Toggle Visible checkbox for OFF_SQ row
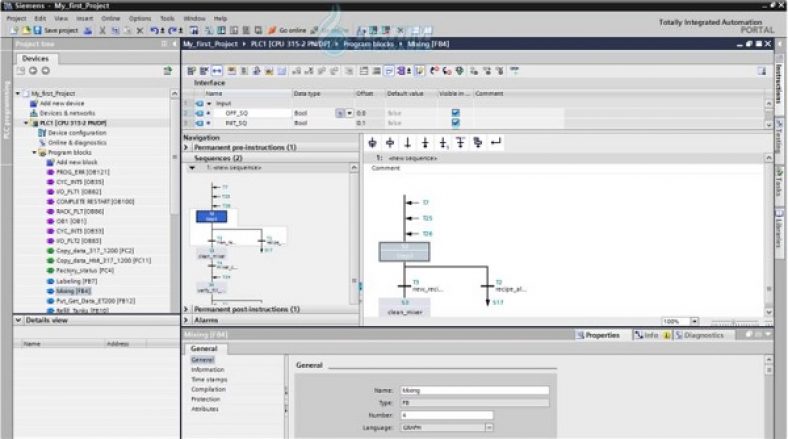Screen dimensions: 788x439 coord(455,113)
